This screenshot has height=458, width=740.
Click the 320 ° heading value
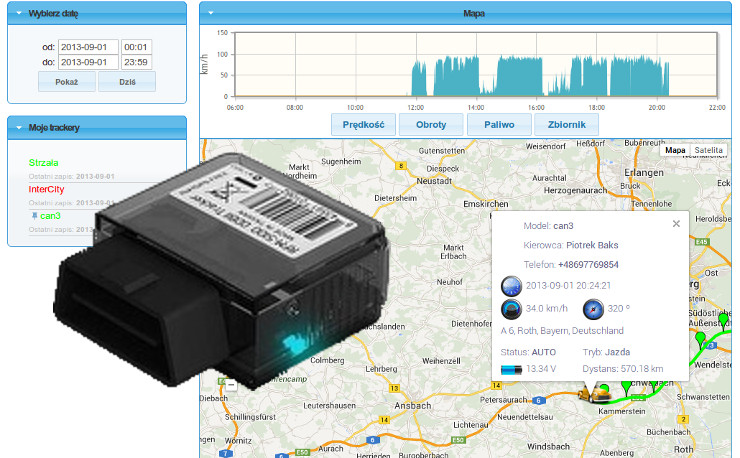coord(619,308)
